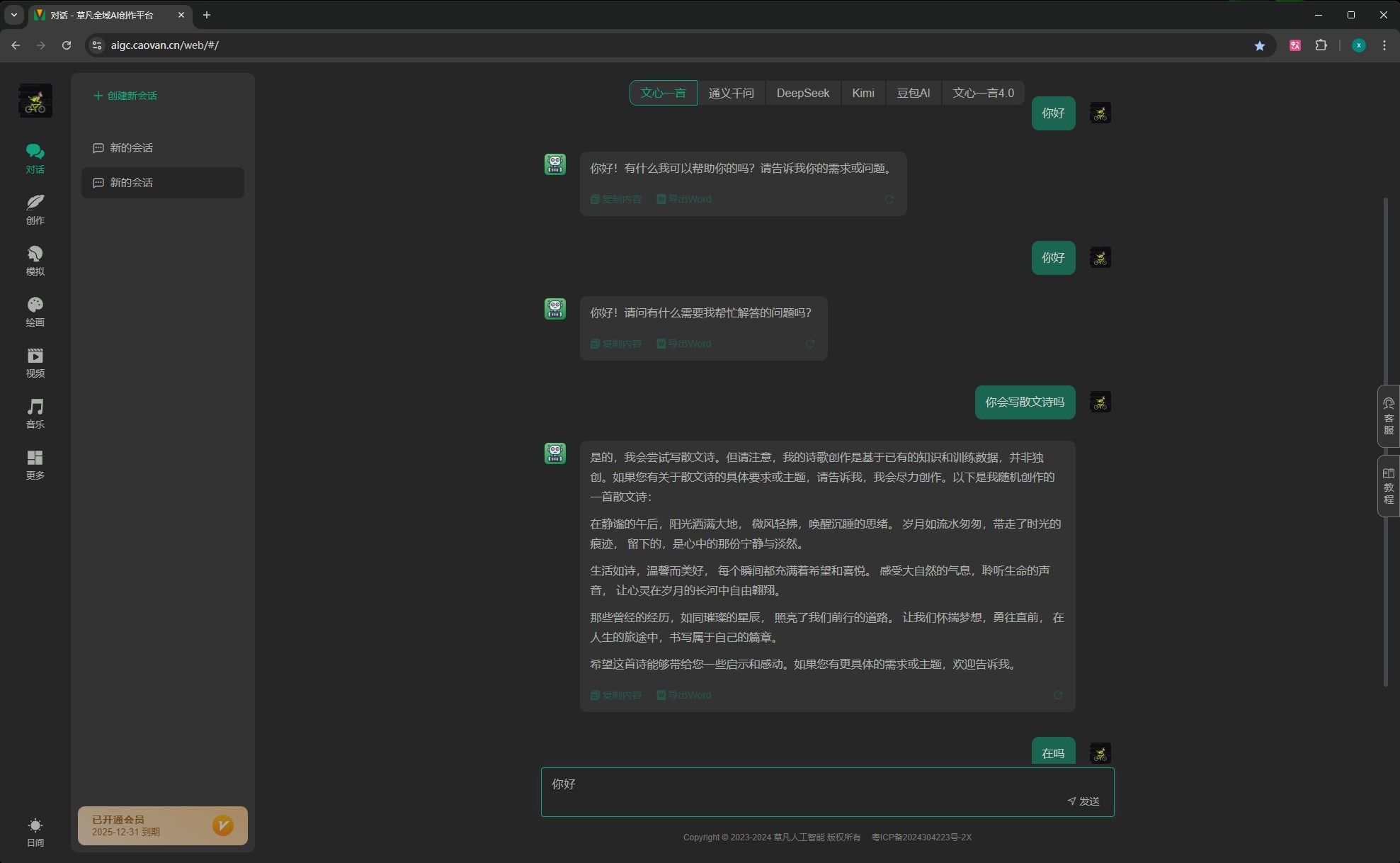The height and width of the screenshot is (863, 1400).
Task: Export the prose poem reply to Word
Action: pos(684,695)
